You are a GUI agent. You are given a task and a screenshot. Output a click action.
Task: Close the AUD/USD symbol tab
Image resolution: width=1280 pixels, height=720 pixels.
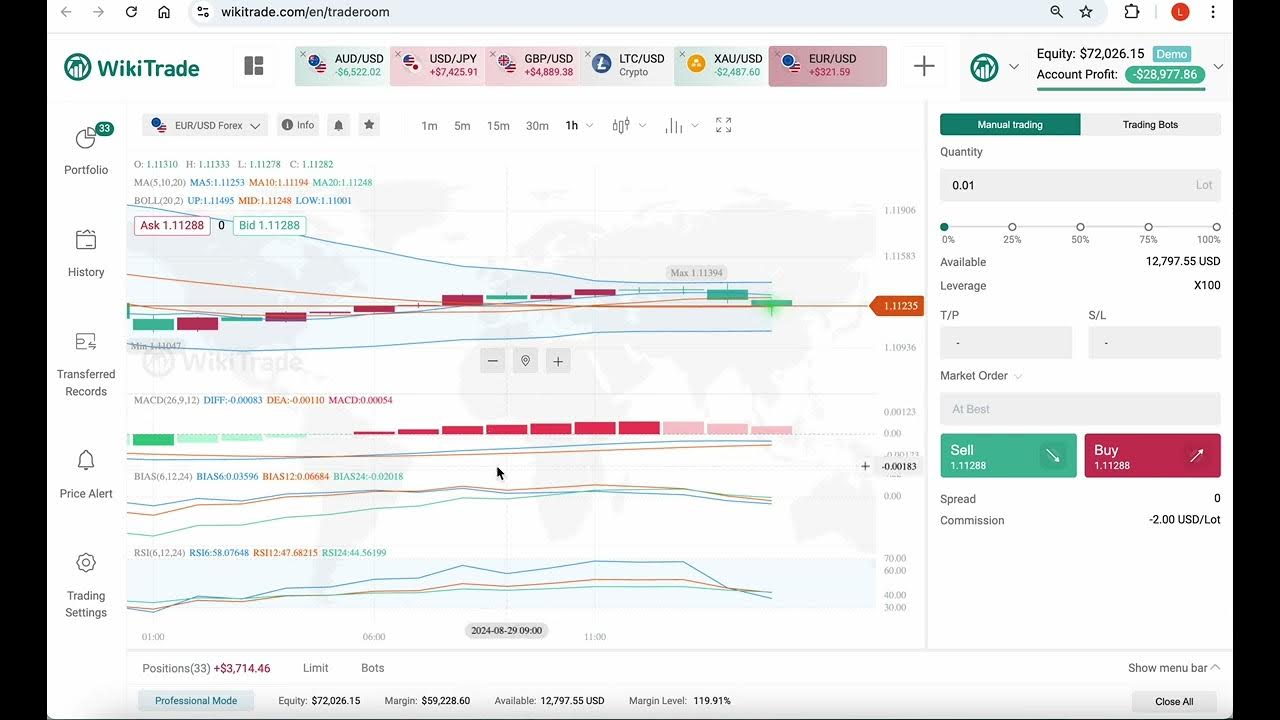[303, 55]
